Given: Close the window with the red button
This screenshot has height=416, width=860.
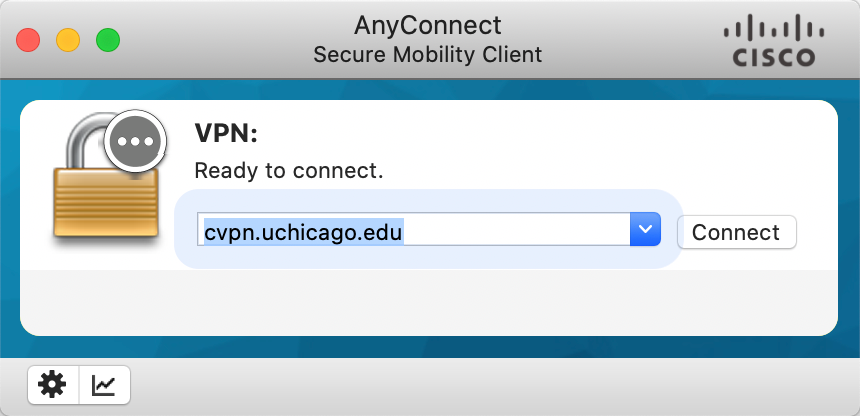Looking at the screenshot, I should (28, 40).
